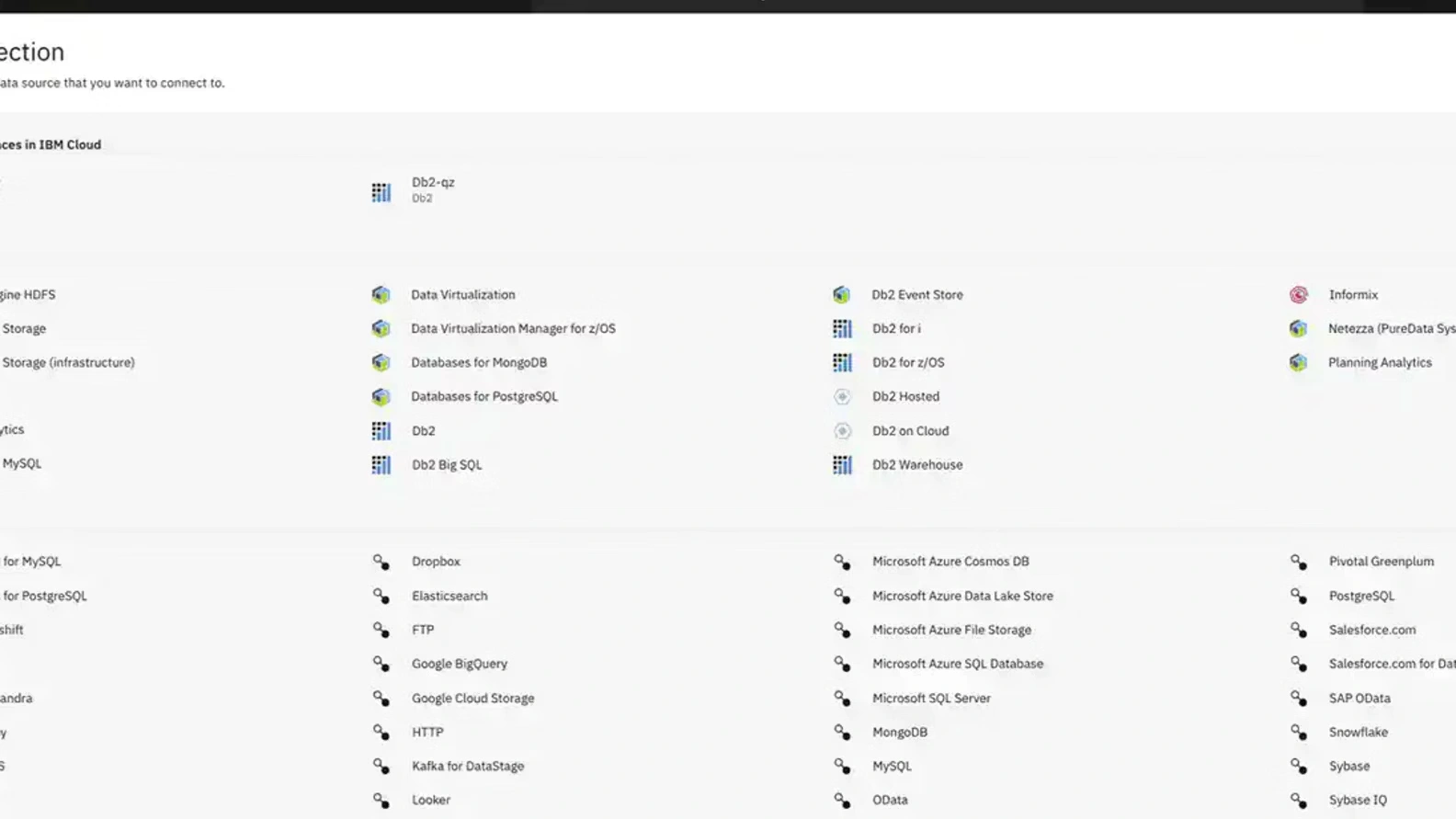1456x819 pixels.
Task: Select the PostgreSQL data source
Action: tap(1360, 596)
